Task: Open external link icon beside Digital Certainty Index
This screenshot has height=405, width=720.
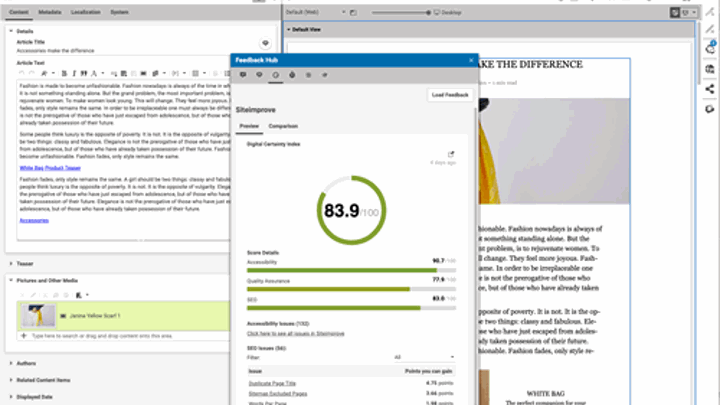Action: 451,154
